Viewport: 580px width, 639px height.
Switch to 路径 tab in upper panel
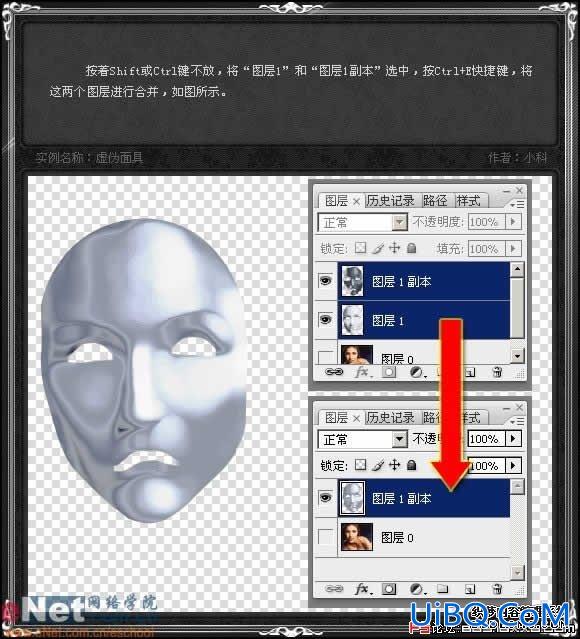click(x=435, y=201)
